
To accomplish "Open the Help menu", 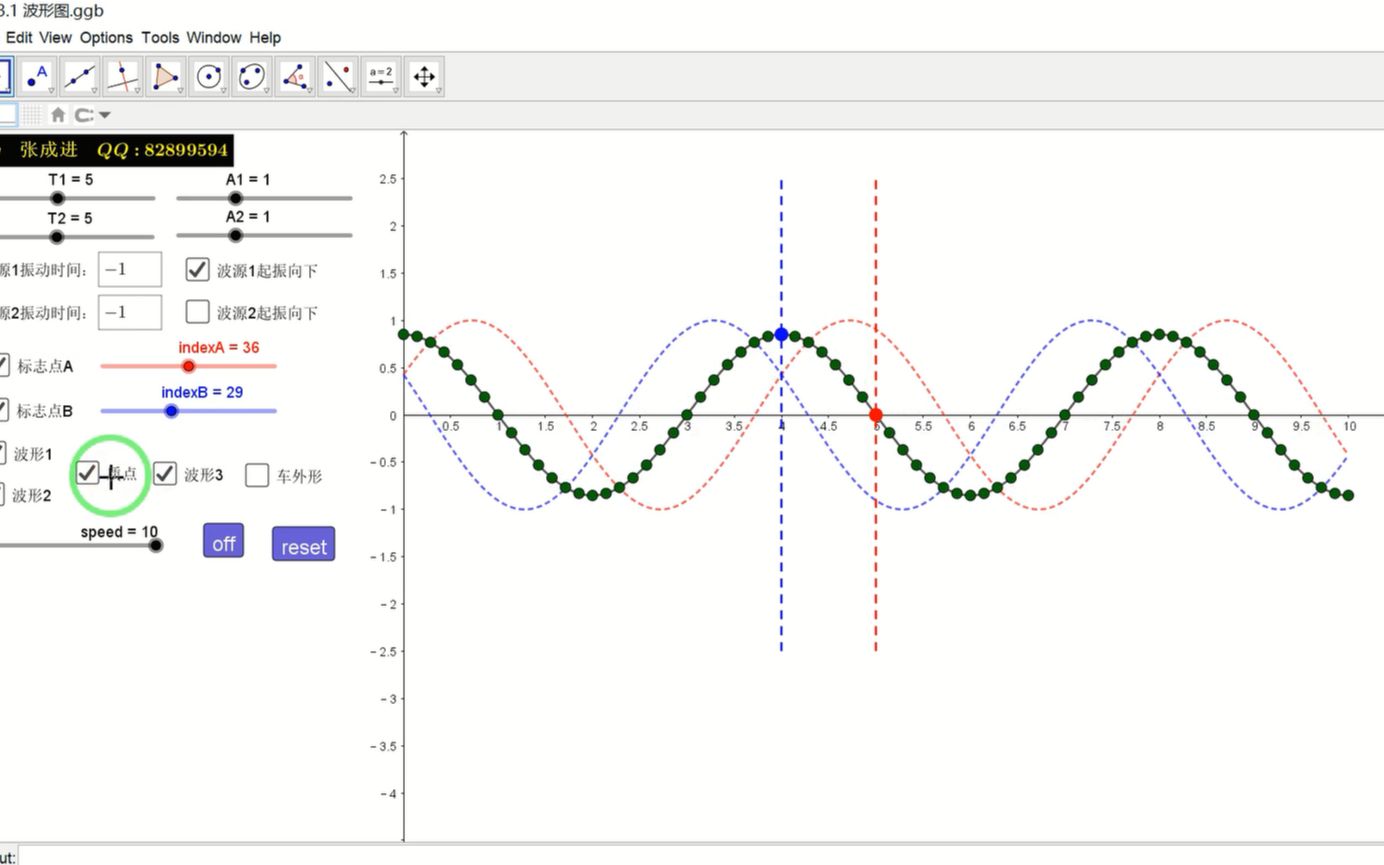I will click(x=265, y=37).
